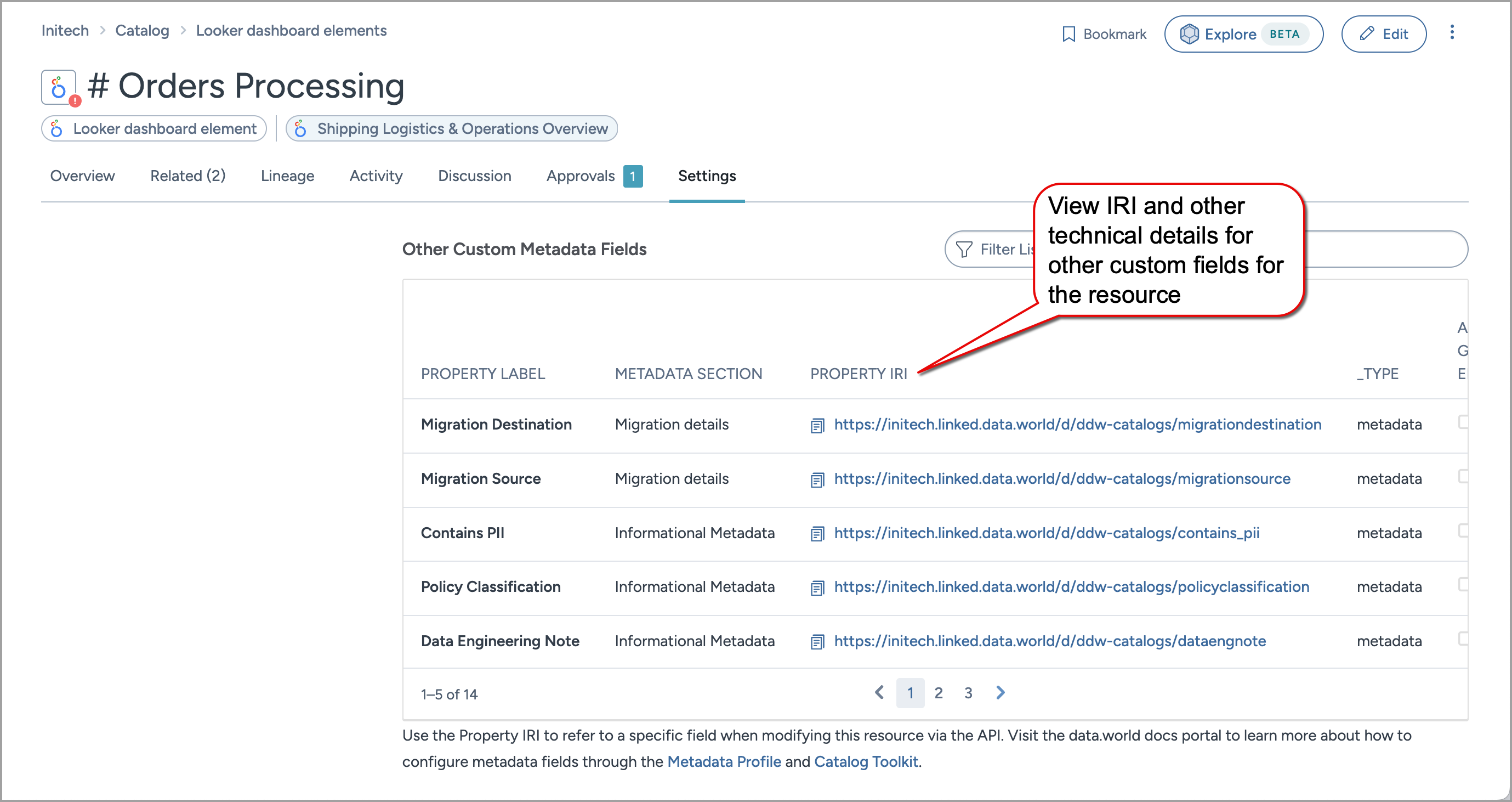Open the three-dot more options menu
Viewport: 1512px width, 802px height.
point(1452,32)
